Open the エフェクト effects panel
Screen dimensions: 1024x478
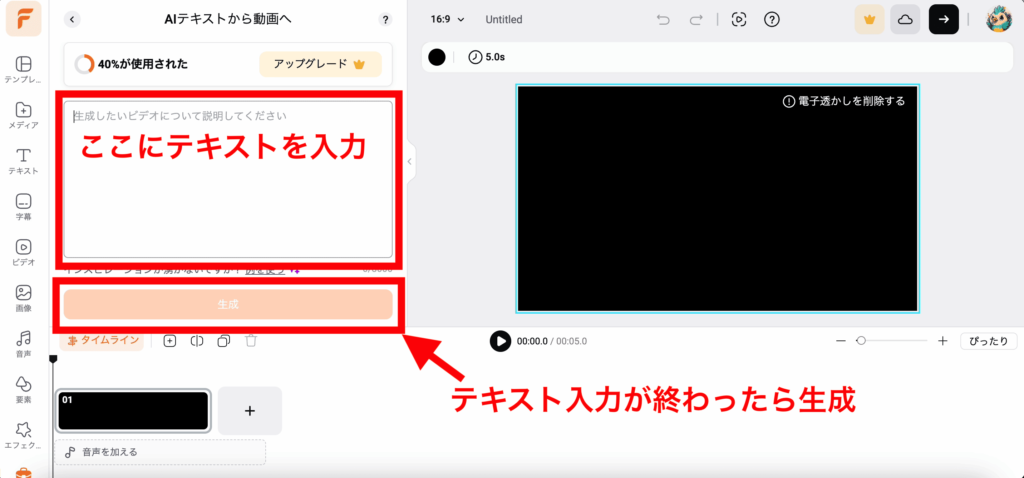24,436
